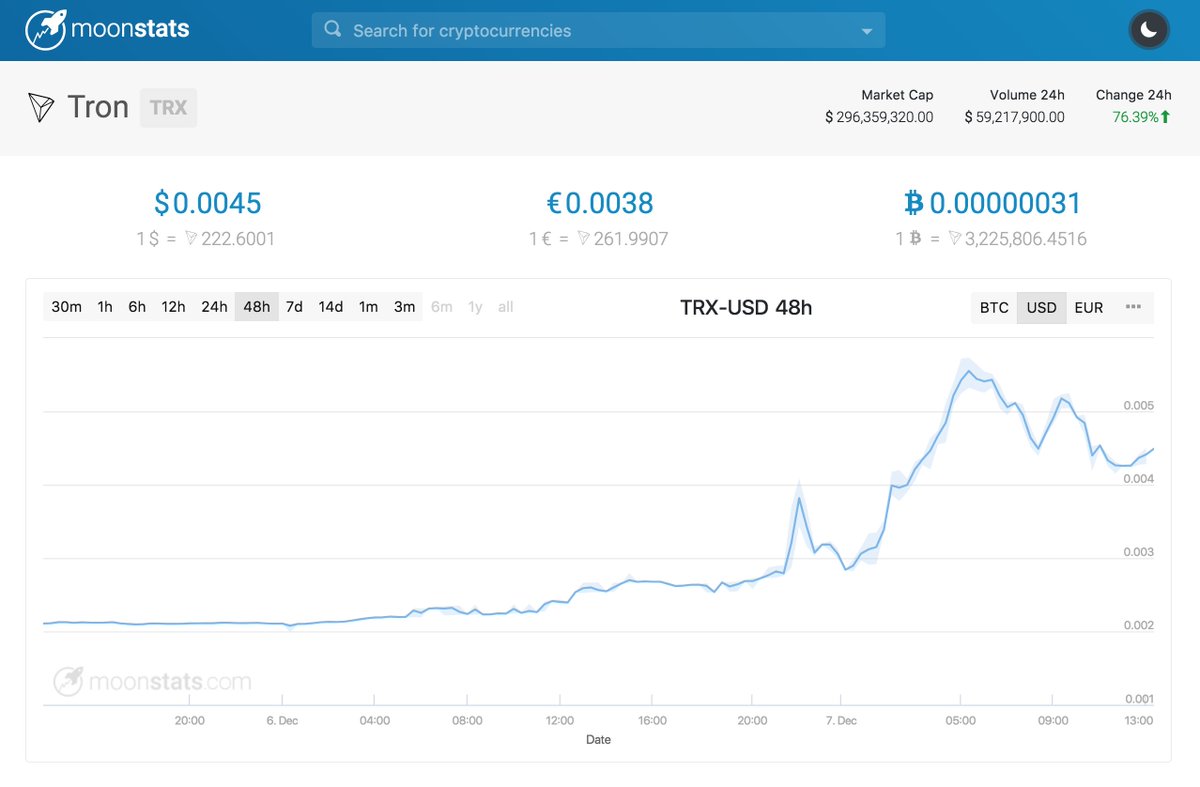Click the moonstats wordmark in header

130,30
